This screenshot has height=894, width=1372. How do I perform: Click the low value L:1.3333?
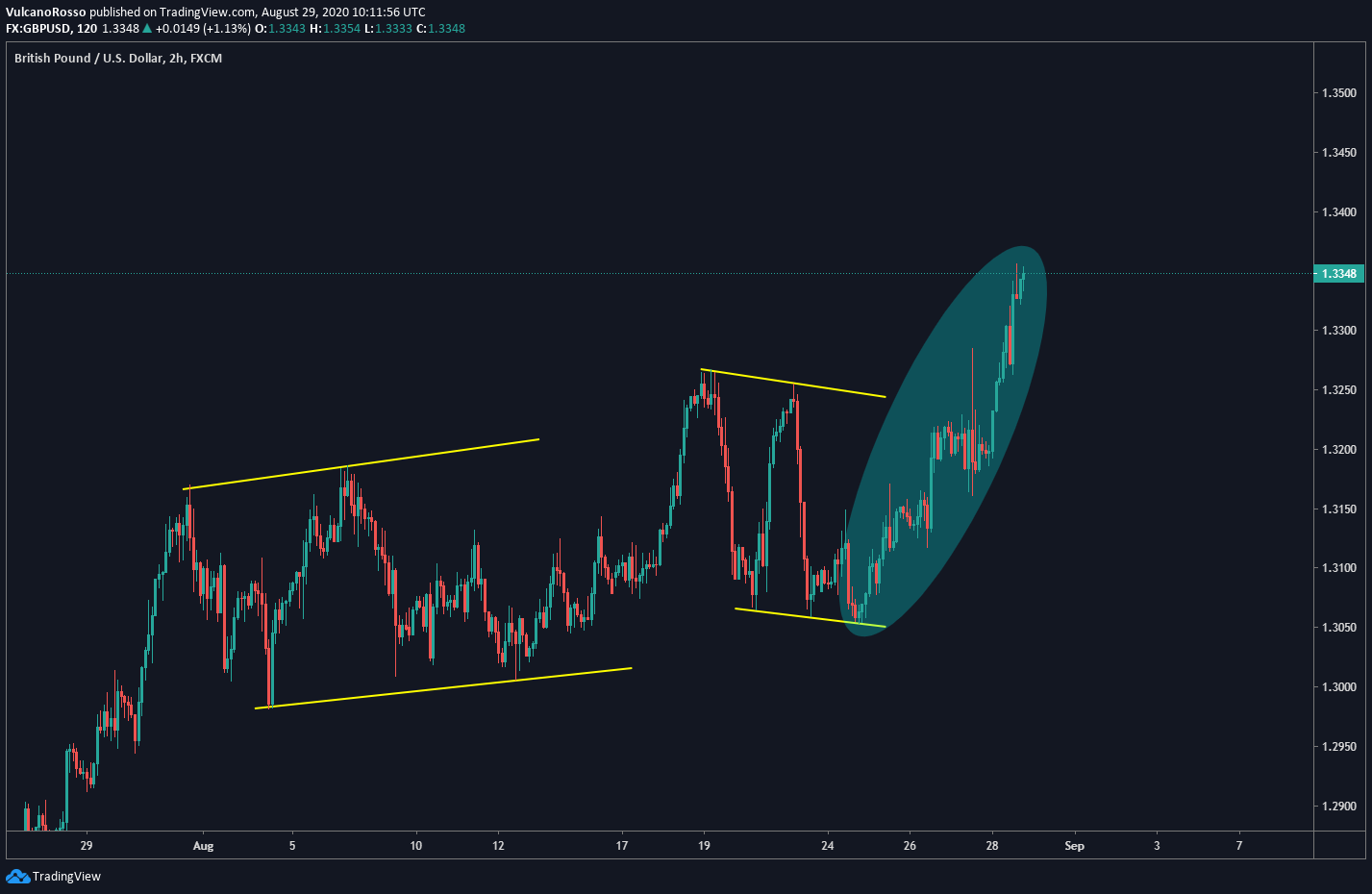[388, 29]
